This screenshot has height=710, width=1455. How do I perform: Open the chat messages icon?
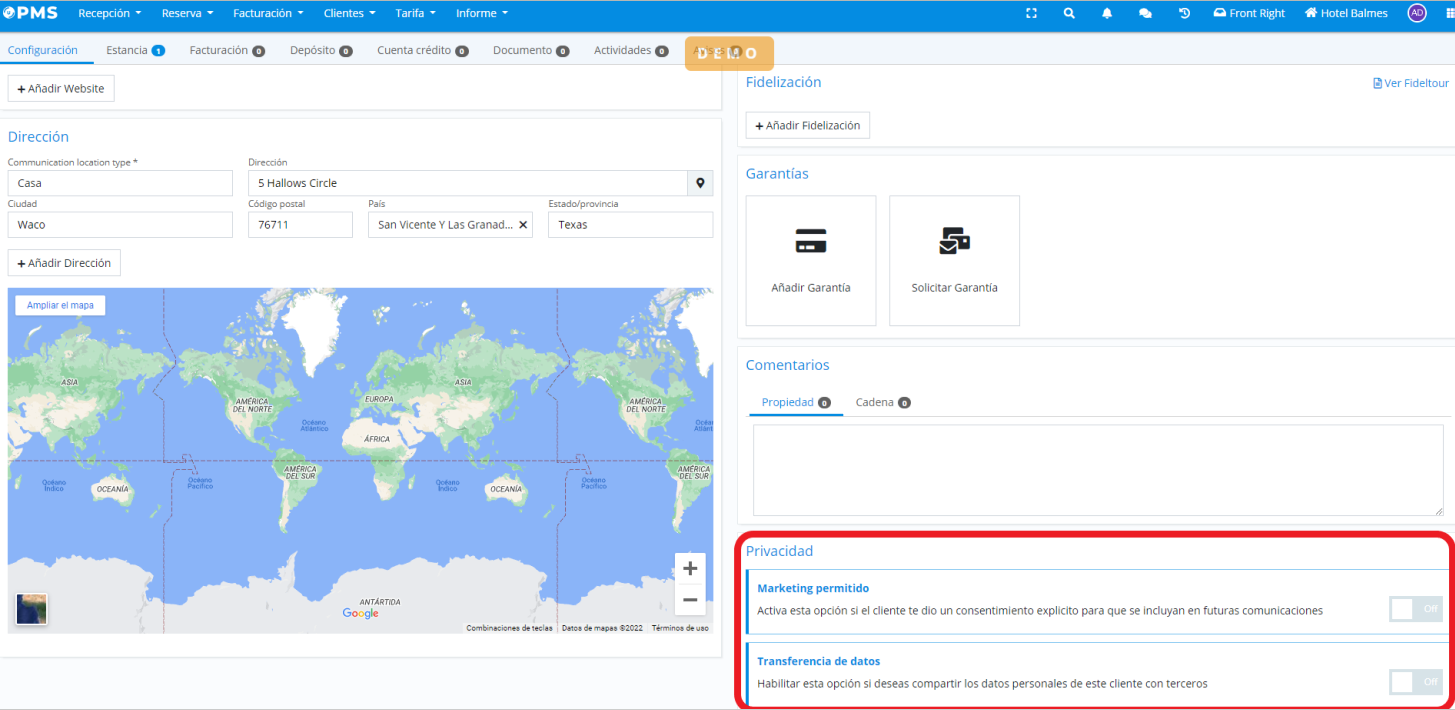point(1145,13)
